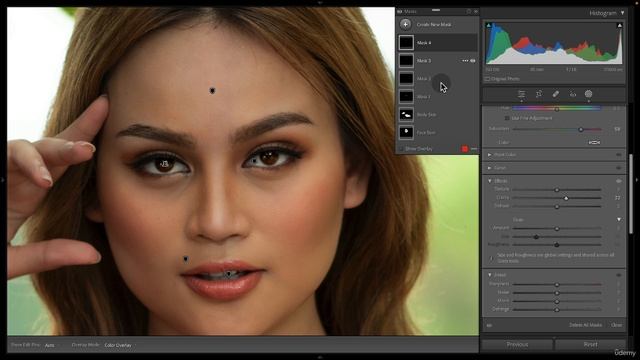The width and height of the screenshot is (640, 360).
Task: Select the Face Skin mask
Action: click(437, 132)
